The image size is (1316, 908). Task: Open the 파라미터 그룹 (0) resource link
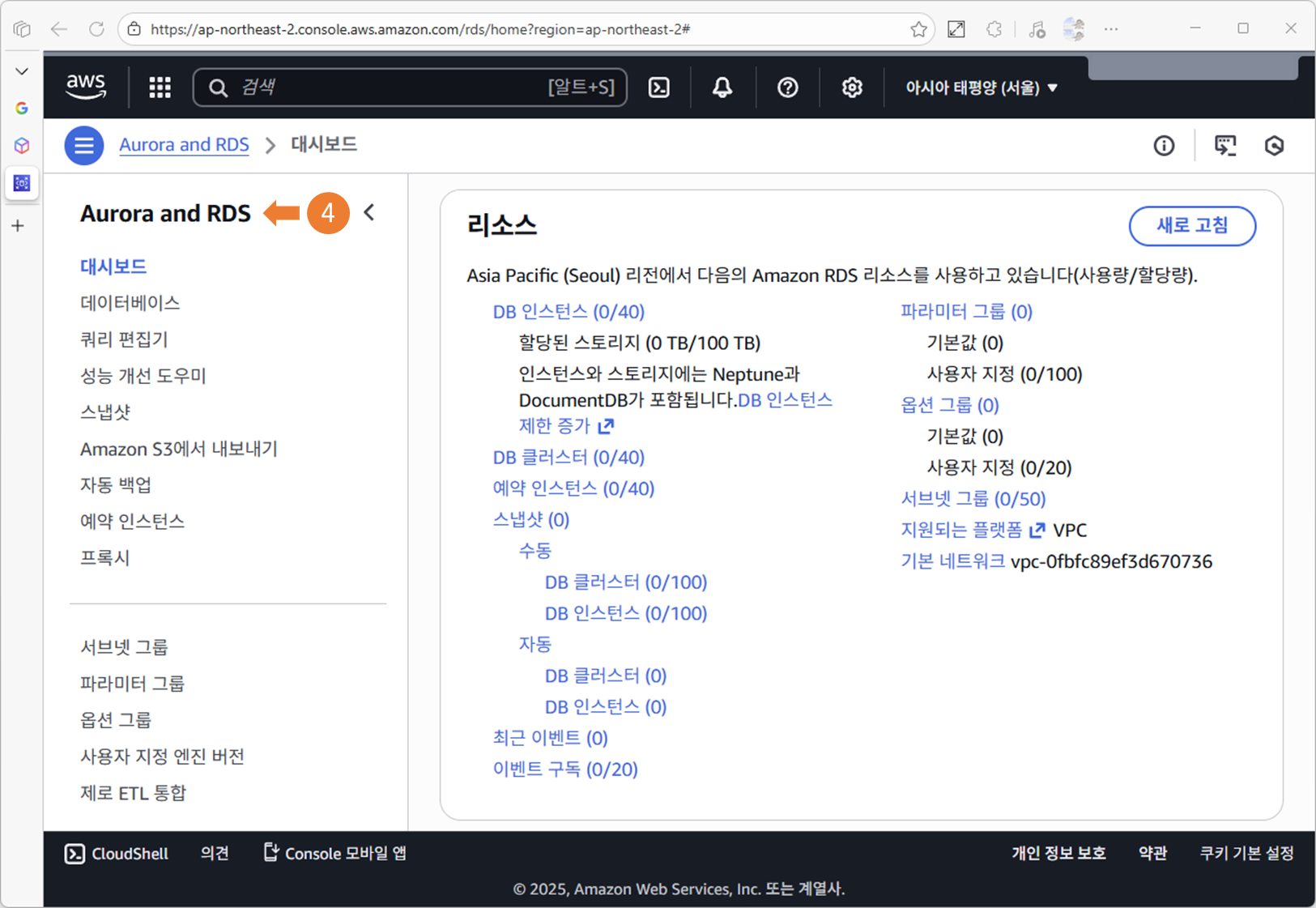[967, 312]
